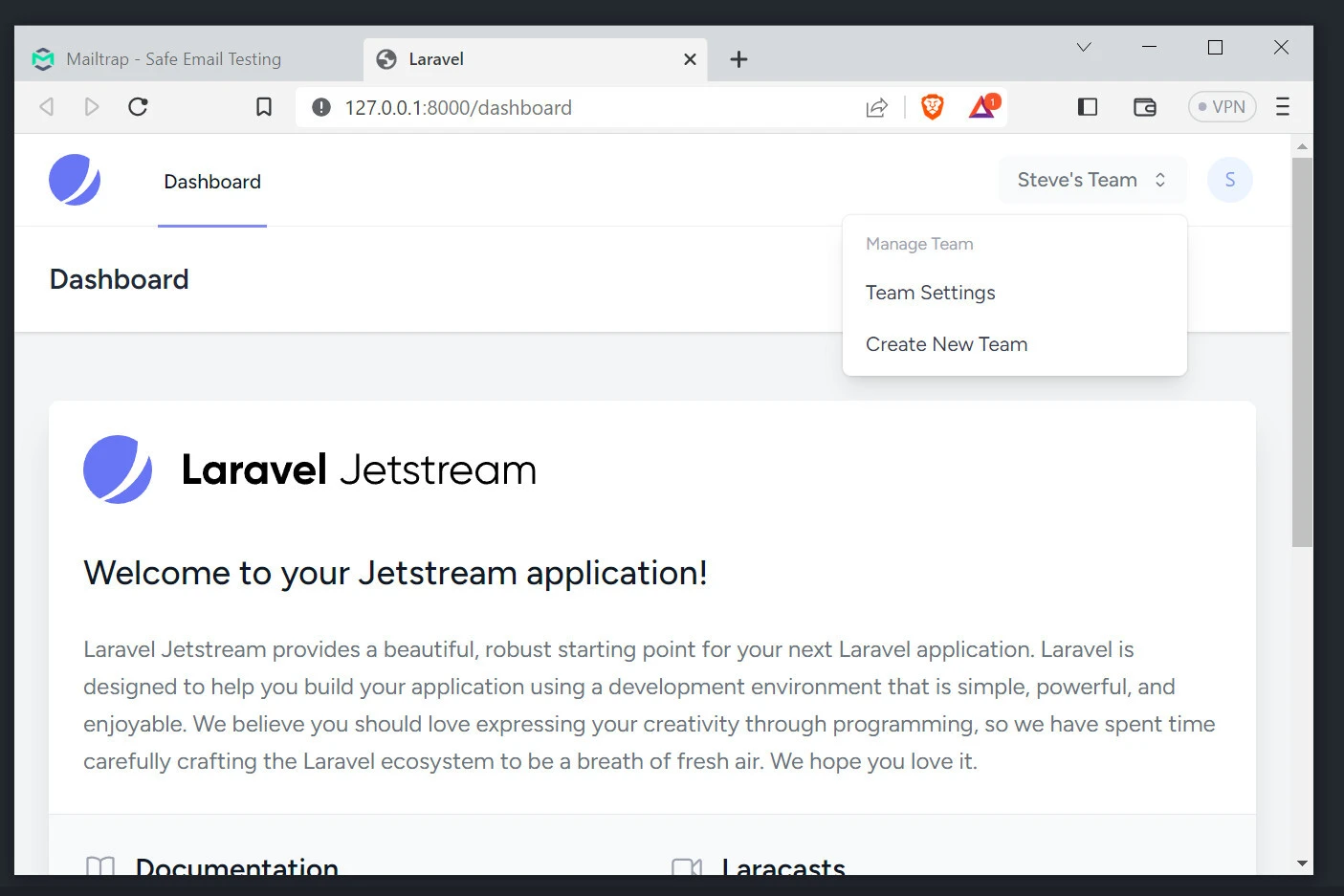1344x896 pixels.
Task: Expand the Steve's Team dropdown
Action: pyautogui.click(x=1091, y=181)
